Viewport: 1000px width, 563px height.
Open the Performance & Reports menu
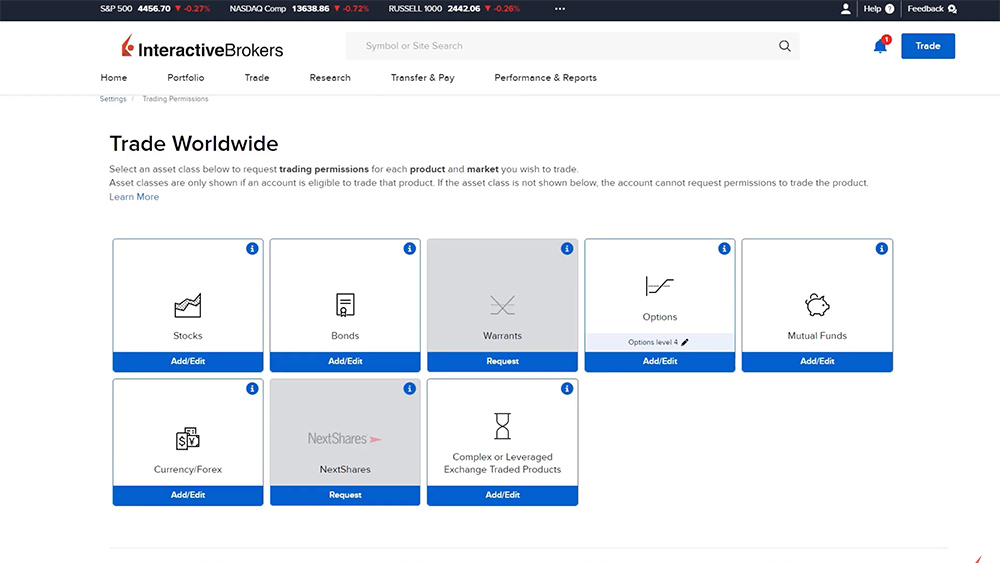pyautogui.click(x=545, y=78)
